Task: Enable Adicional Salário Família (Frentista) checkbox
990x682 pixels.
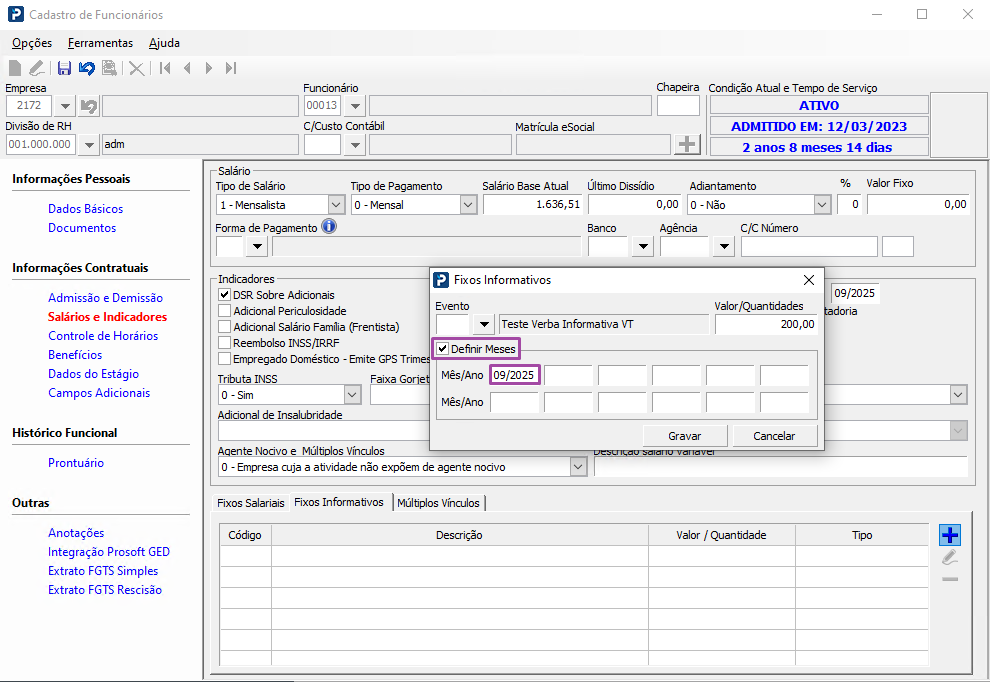Action: tap(224, 326)
